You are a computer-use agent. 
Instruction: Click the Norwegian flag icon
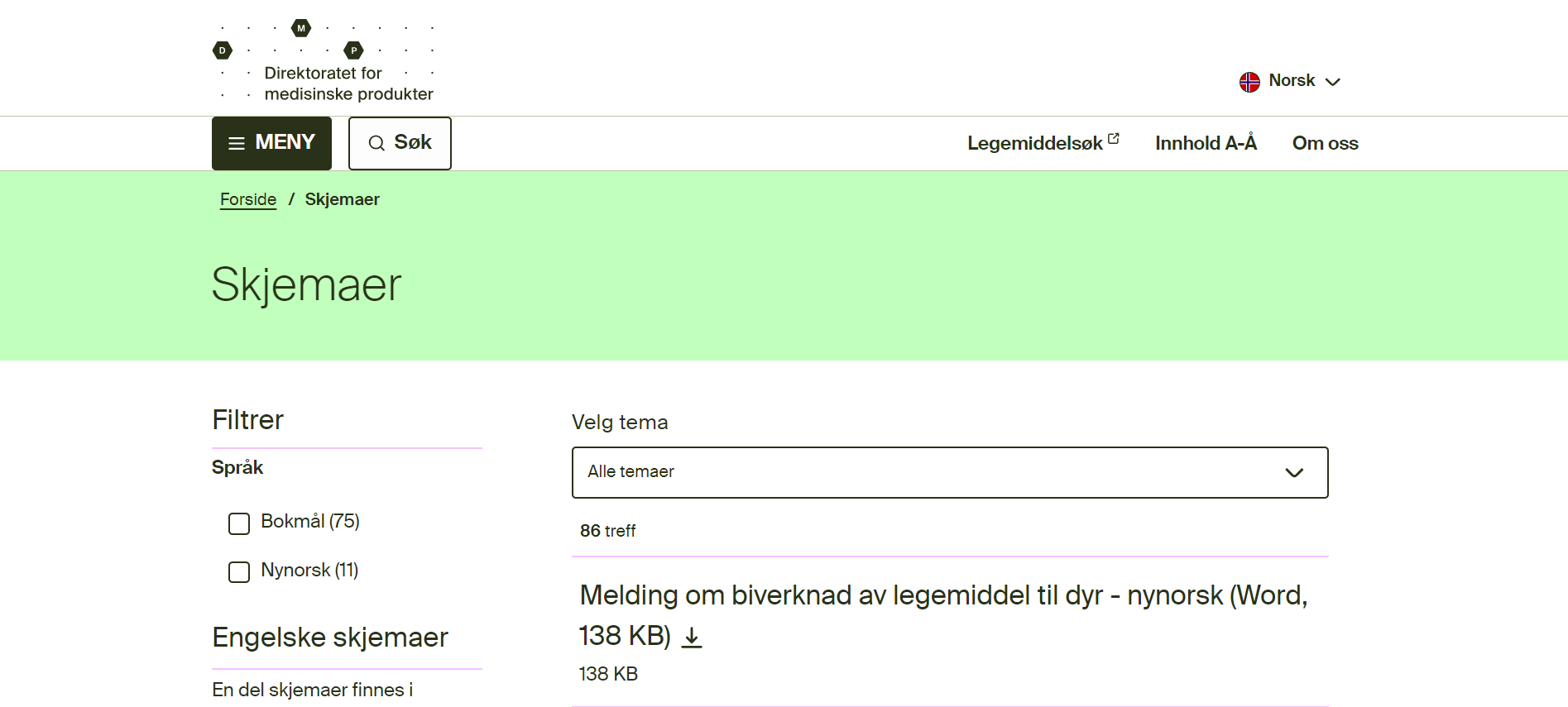tap(1249, 82)
